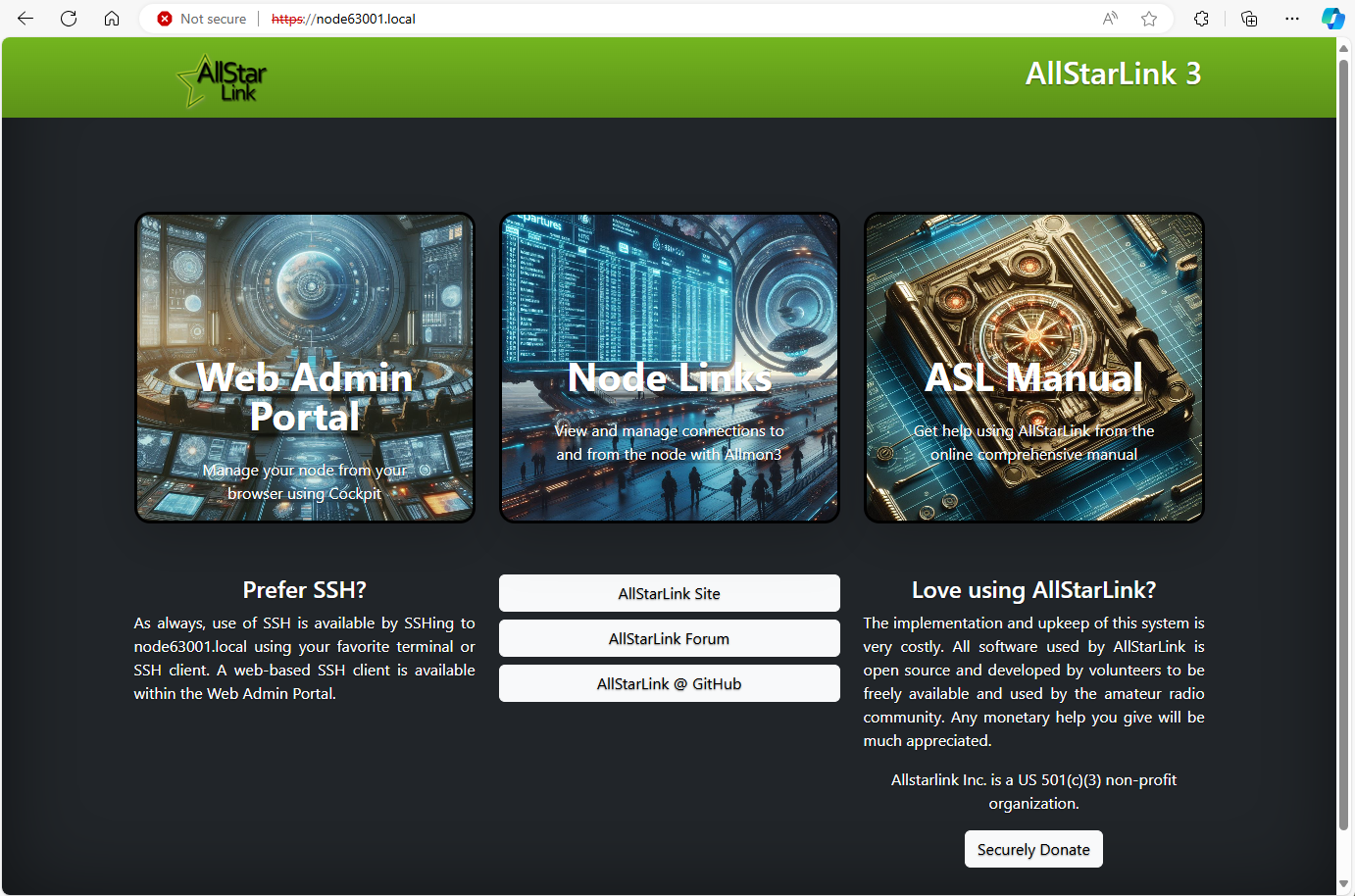Go back using the browser back arrow
Viewport: 1355px width, 896px height.
[25, 19]
